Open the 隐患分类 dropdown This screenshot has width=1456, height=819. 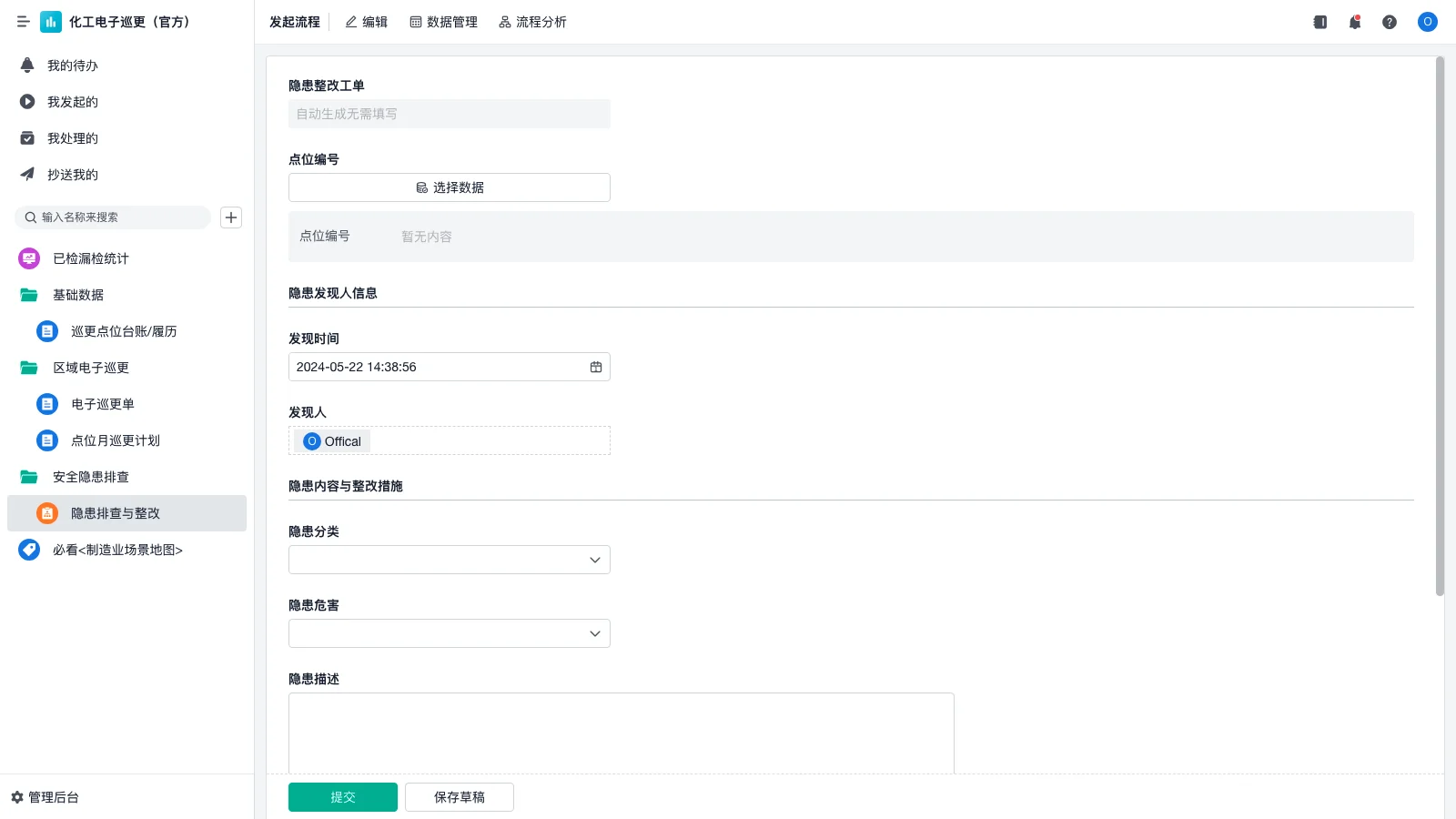coord(449,559)
